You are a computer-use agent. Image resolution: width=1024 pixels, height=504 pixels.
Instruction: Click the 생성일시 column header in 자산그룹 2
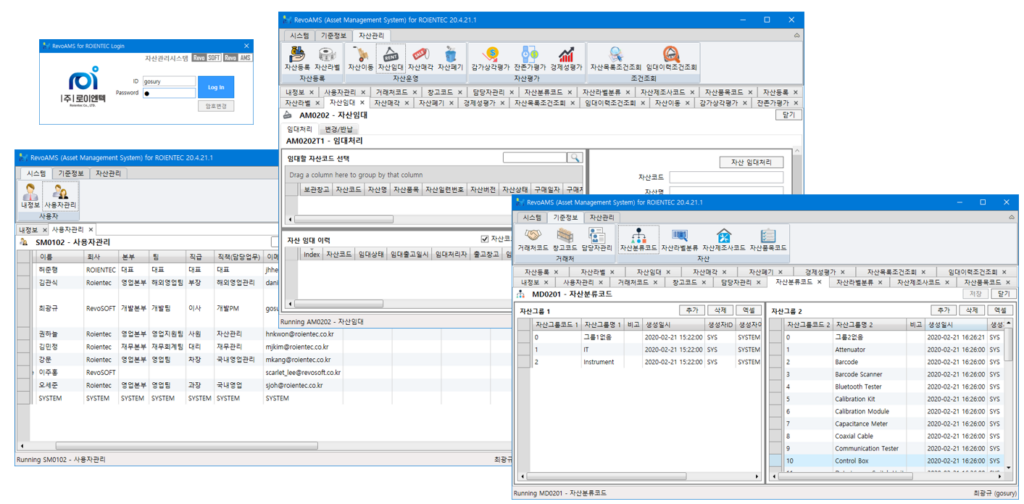coord(955,324)
